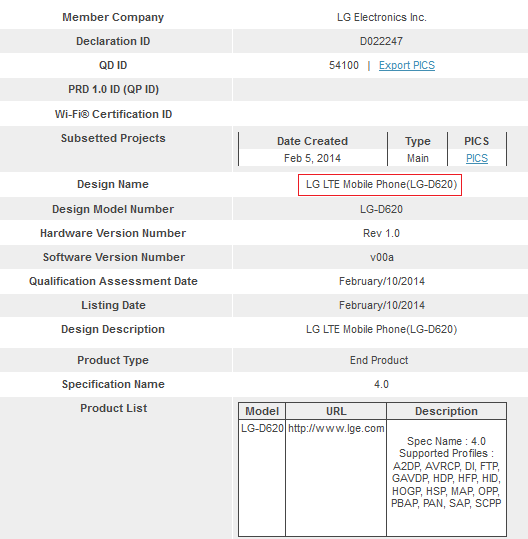Screen dimensions: 528x539
Task: Click the PICS column header
Action: [x=477, y=141]
